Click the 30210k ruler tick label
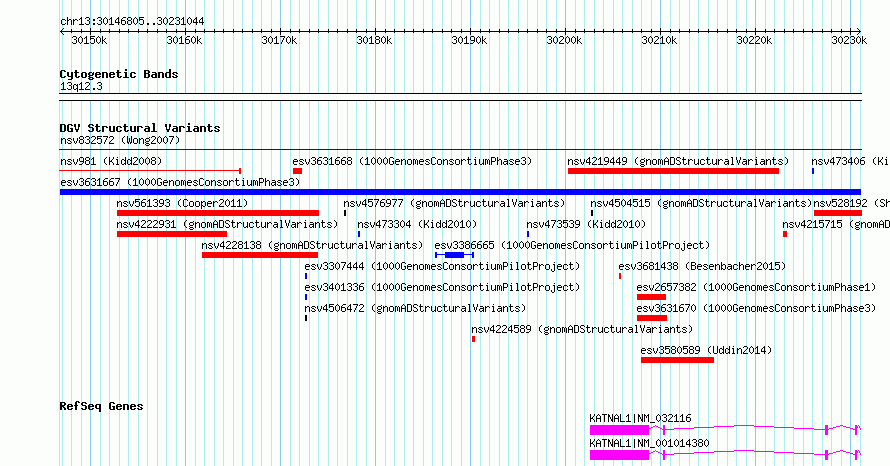 click(x=659, y=40)
